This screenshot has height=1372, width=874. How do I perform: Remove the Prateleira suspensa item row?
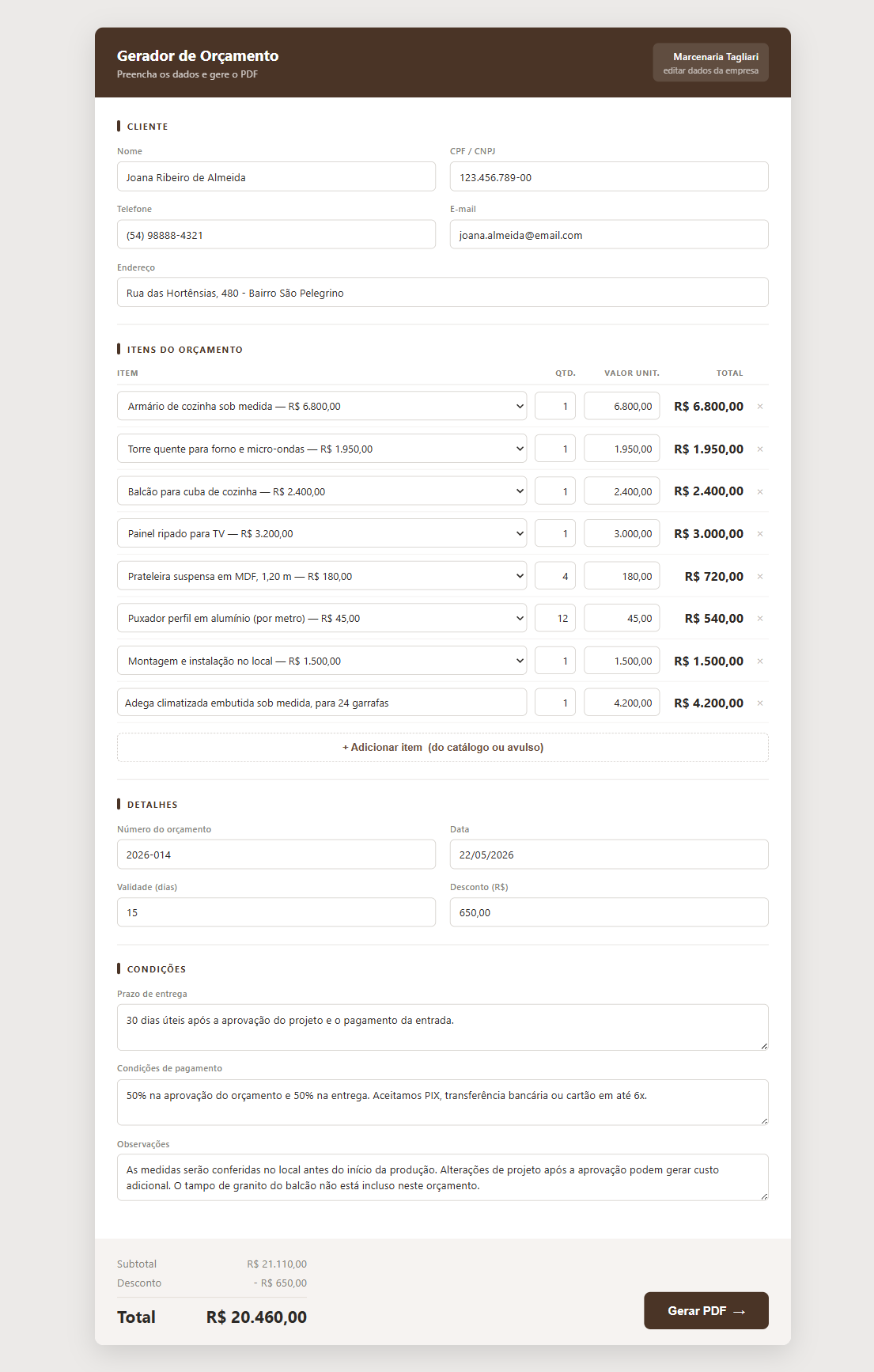click(760, 576)
